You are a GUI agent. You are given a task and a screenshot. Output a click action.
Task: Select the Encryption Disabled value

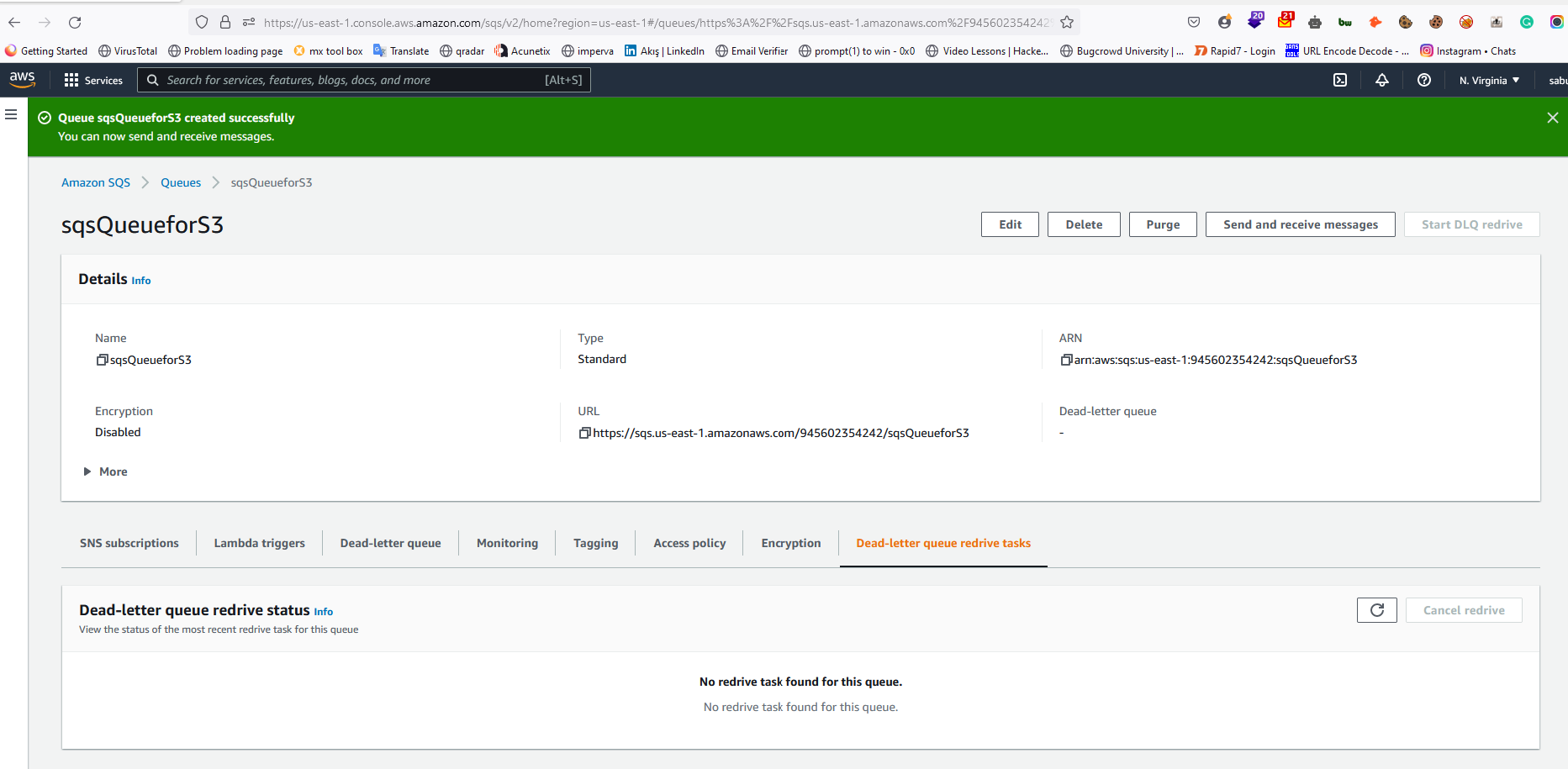(x=118, y=432)
